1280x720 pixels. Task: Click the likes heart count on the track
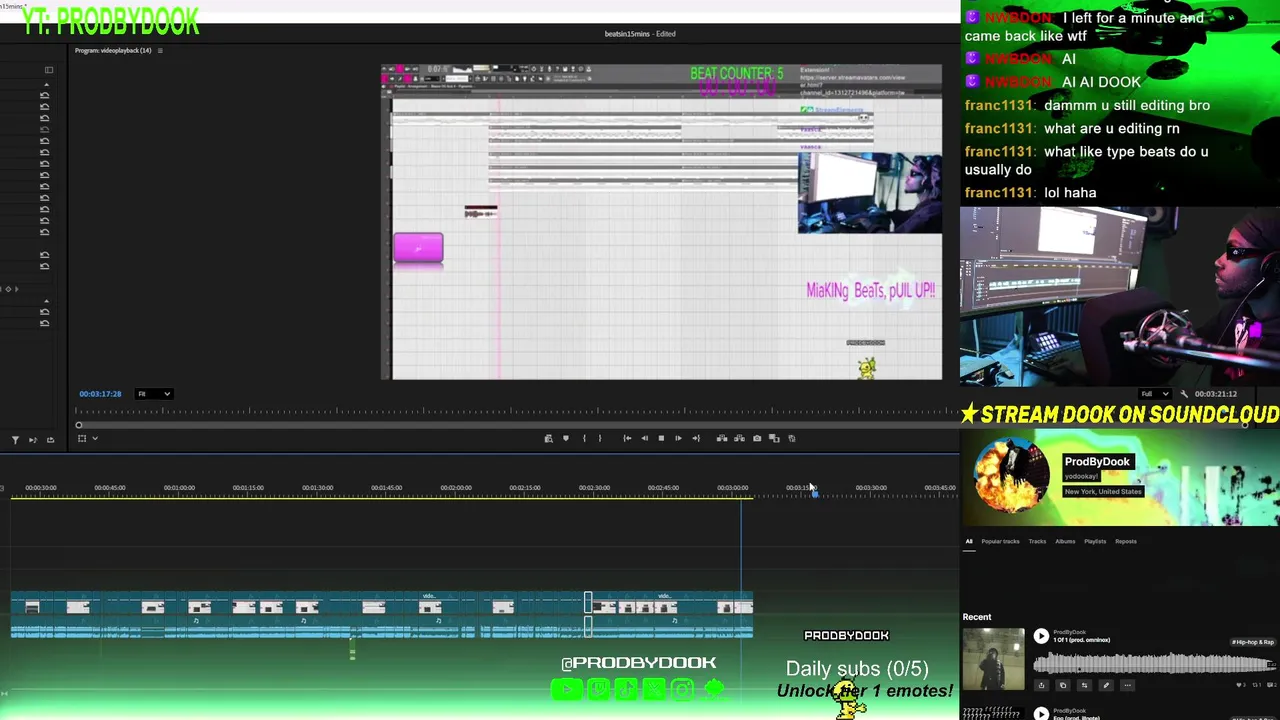[x=1243, y=685]
